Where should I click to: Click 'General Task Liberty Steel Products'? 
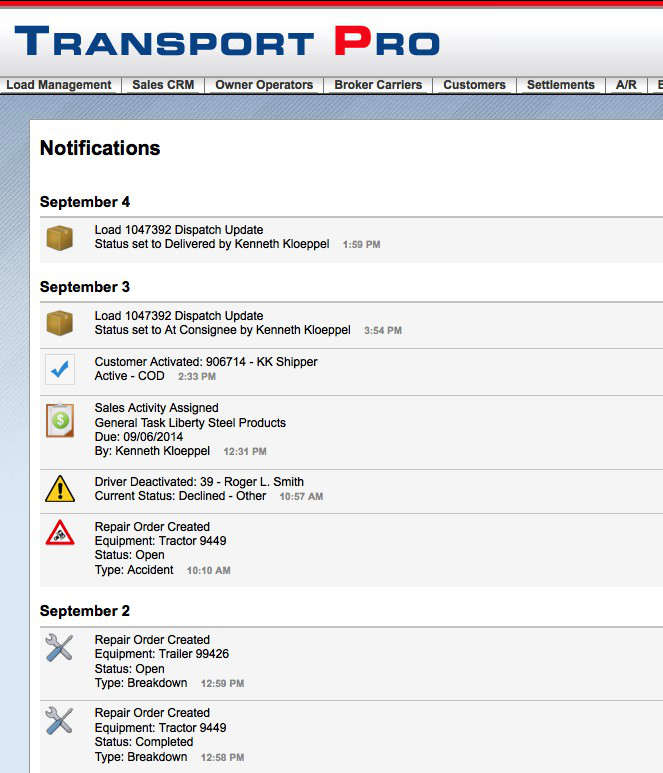pos(190,423)
